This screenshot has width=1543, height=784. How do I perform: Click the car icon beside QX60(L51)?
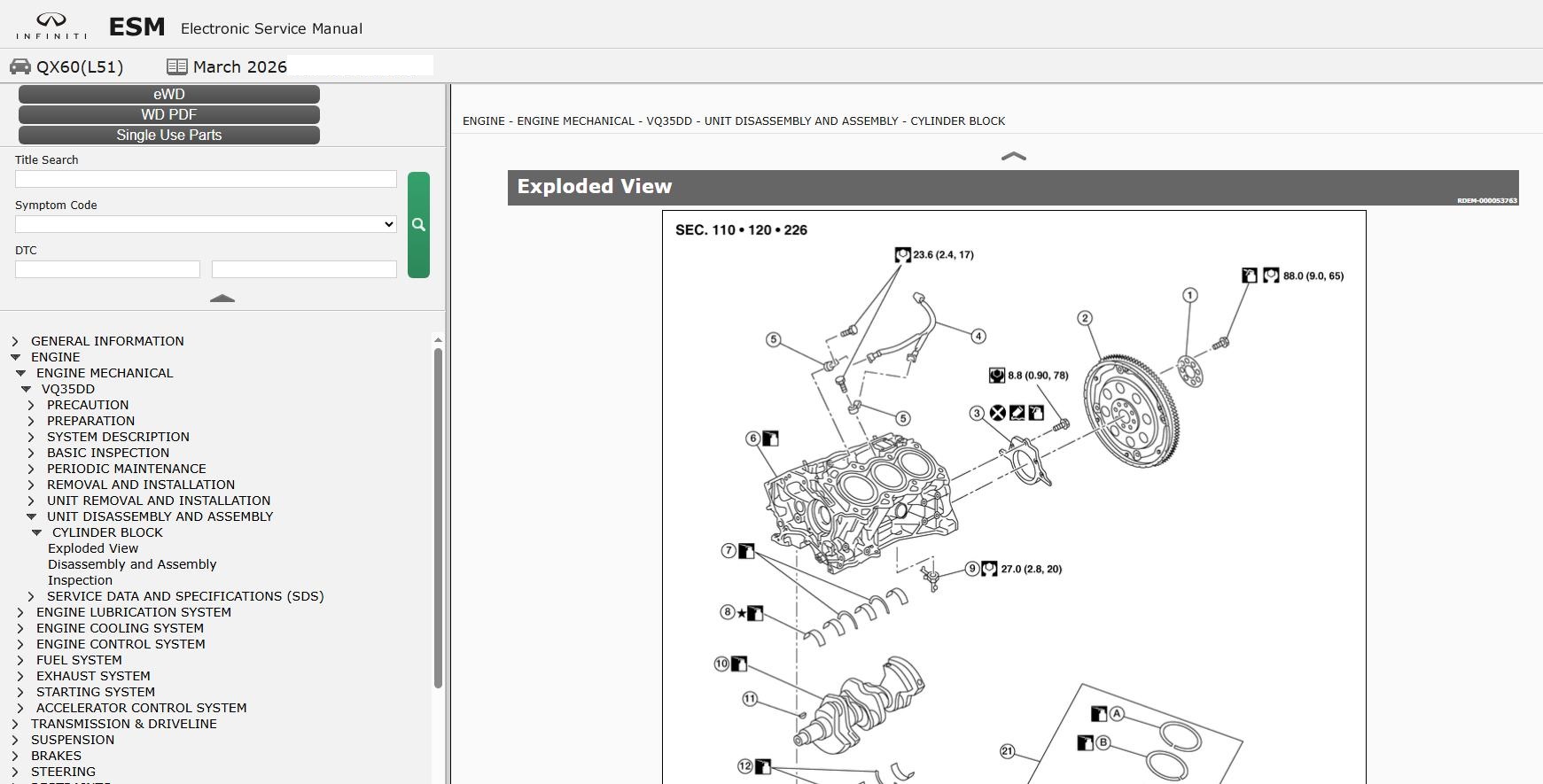tap(20, 66)
